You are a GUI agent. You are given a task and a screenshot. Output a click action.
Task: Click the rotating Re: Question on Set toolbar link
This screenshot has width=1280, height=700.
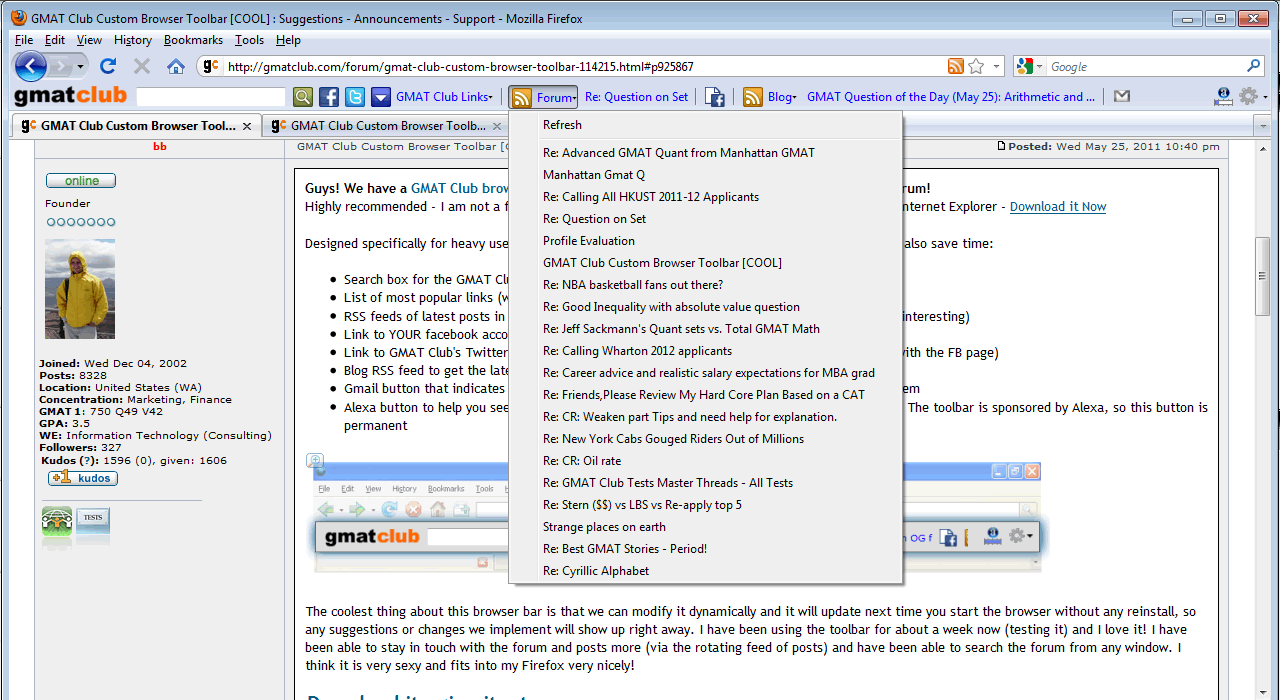[x=637, y=97]
